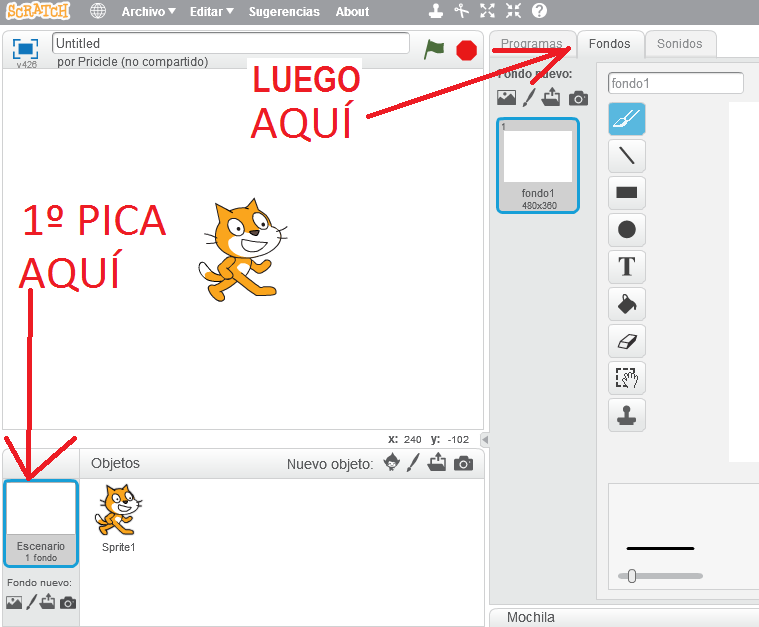Paint a new sprite

click(413, 463)
